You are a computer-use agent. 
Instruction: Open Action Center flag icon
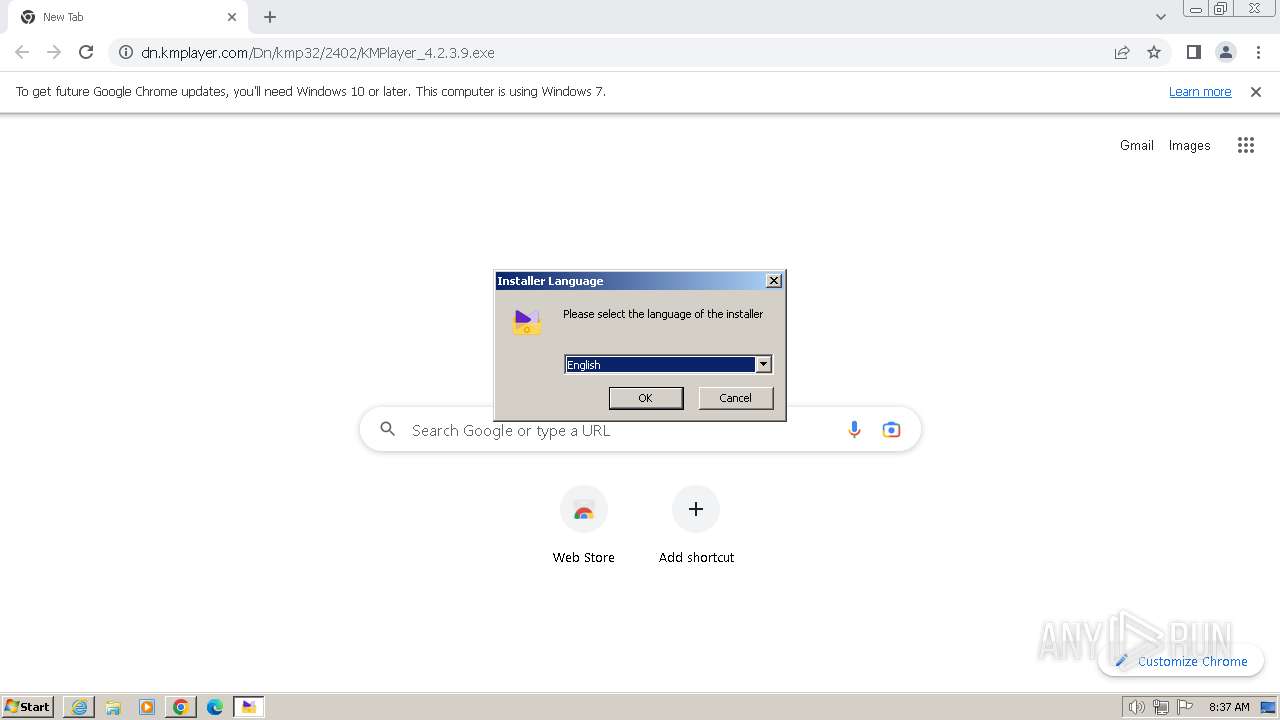[x=1185, y=707]
